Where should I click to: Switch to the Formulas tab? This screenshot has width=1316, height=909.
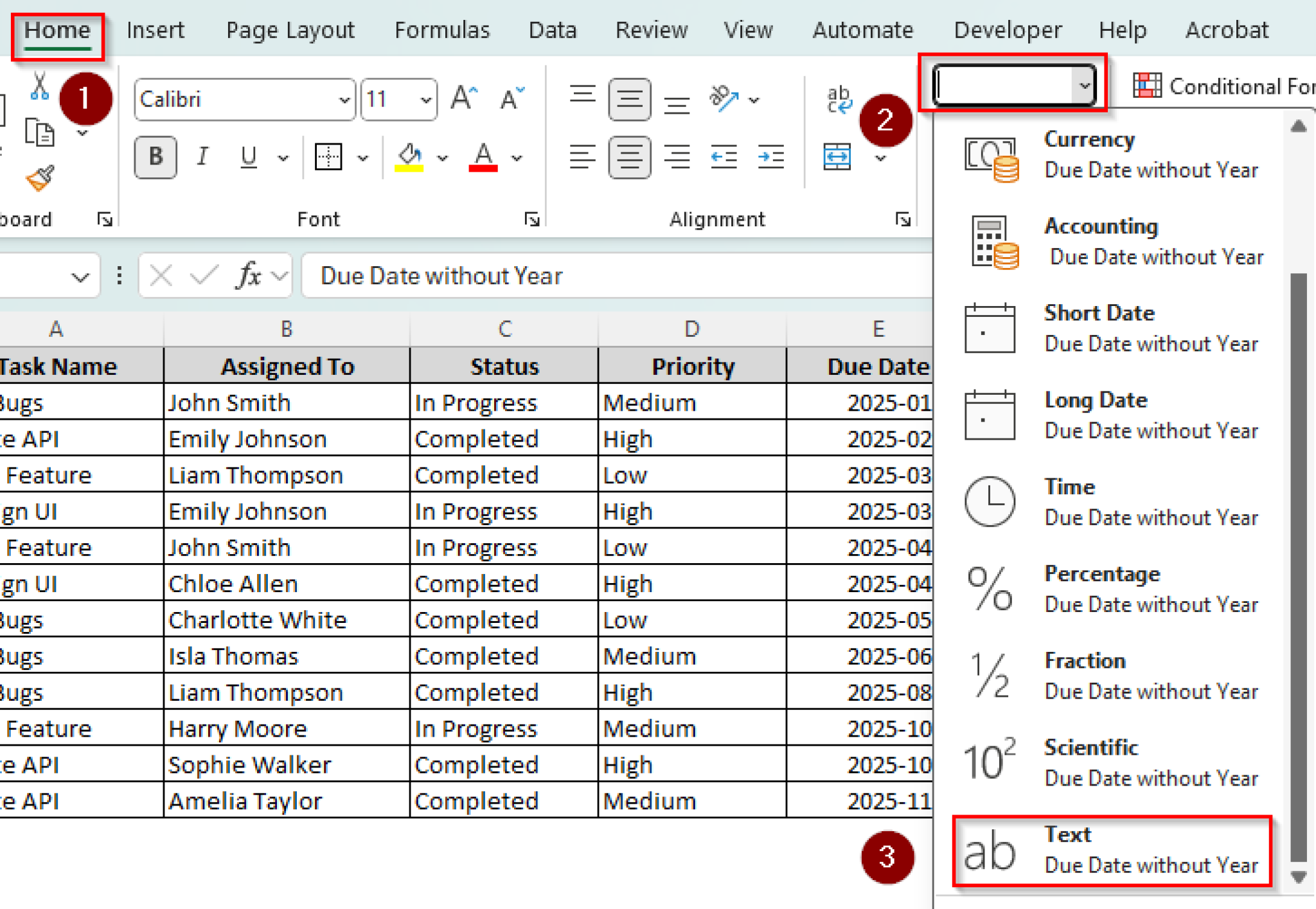coord(441,30)
